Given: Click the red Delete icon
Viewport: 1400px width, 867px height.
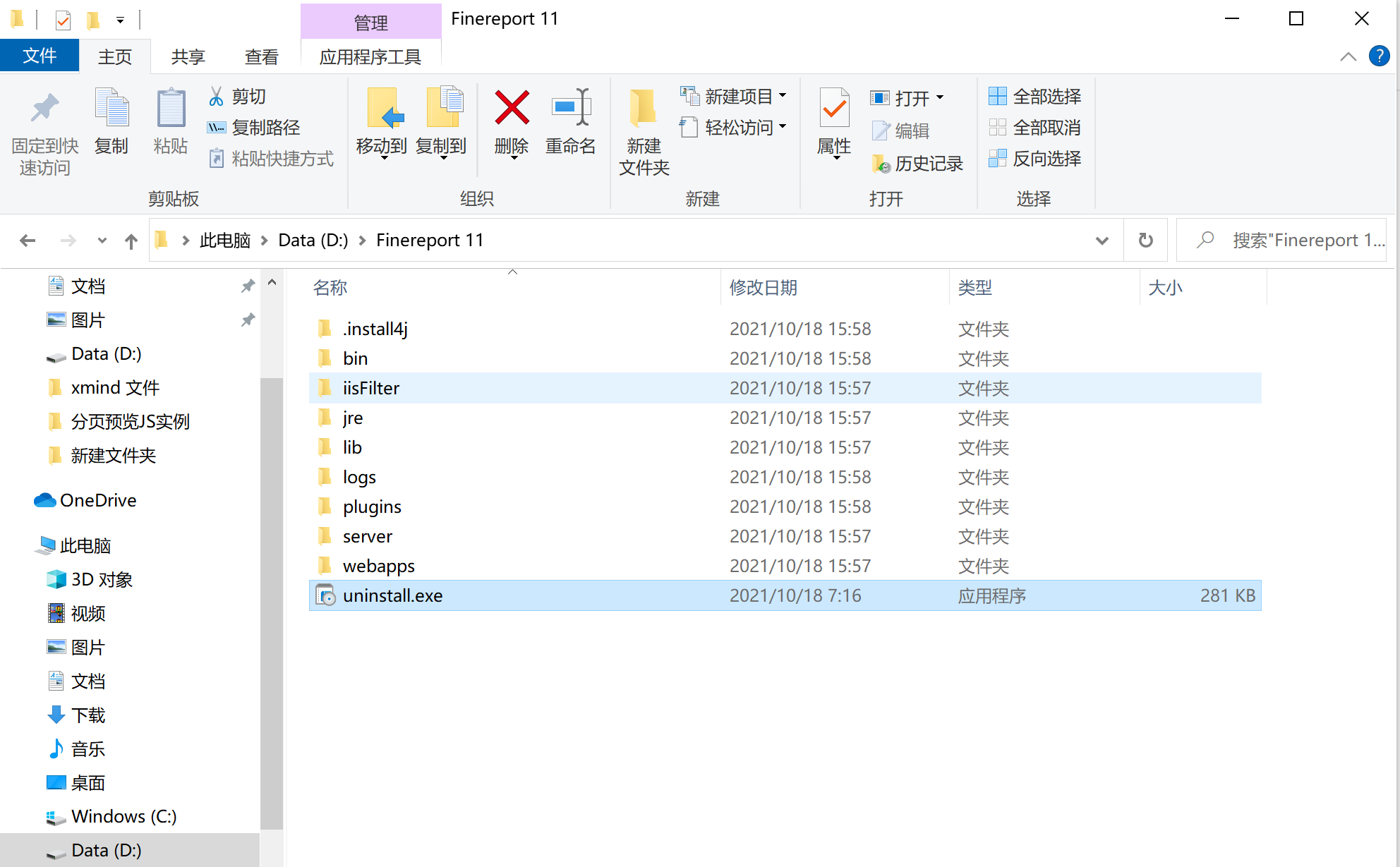Looking at the screenshot, I should point(512,109).
